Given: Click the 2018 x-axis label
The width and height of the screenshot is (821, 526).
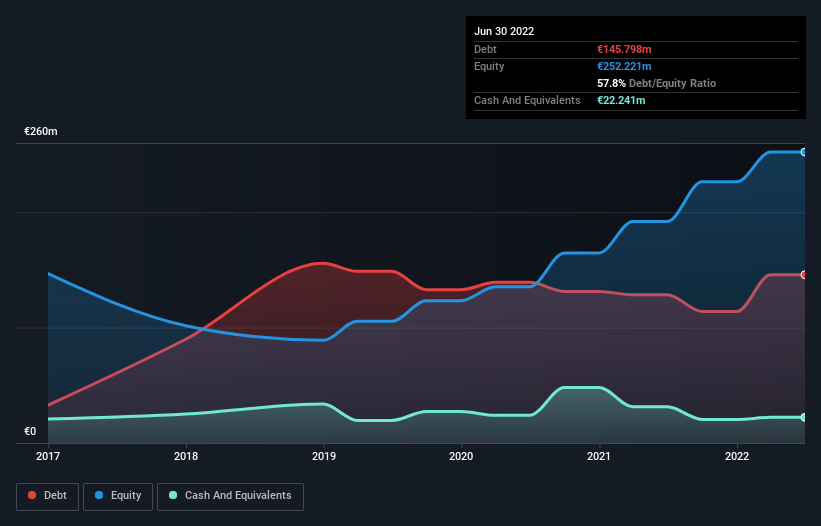Looking at the screenshot, I should tap(186, 456).
